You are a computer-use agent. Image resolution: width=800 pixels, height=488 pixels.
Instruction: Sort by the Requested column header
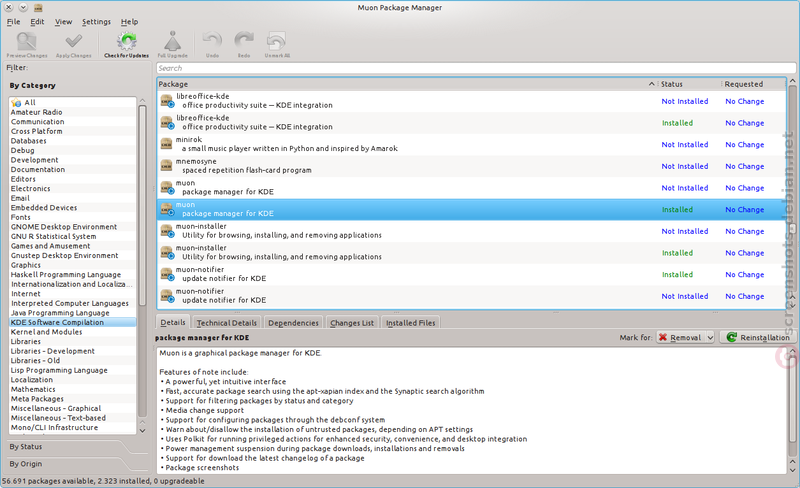pyautogui.click(x=754, y=84)
